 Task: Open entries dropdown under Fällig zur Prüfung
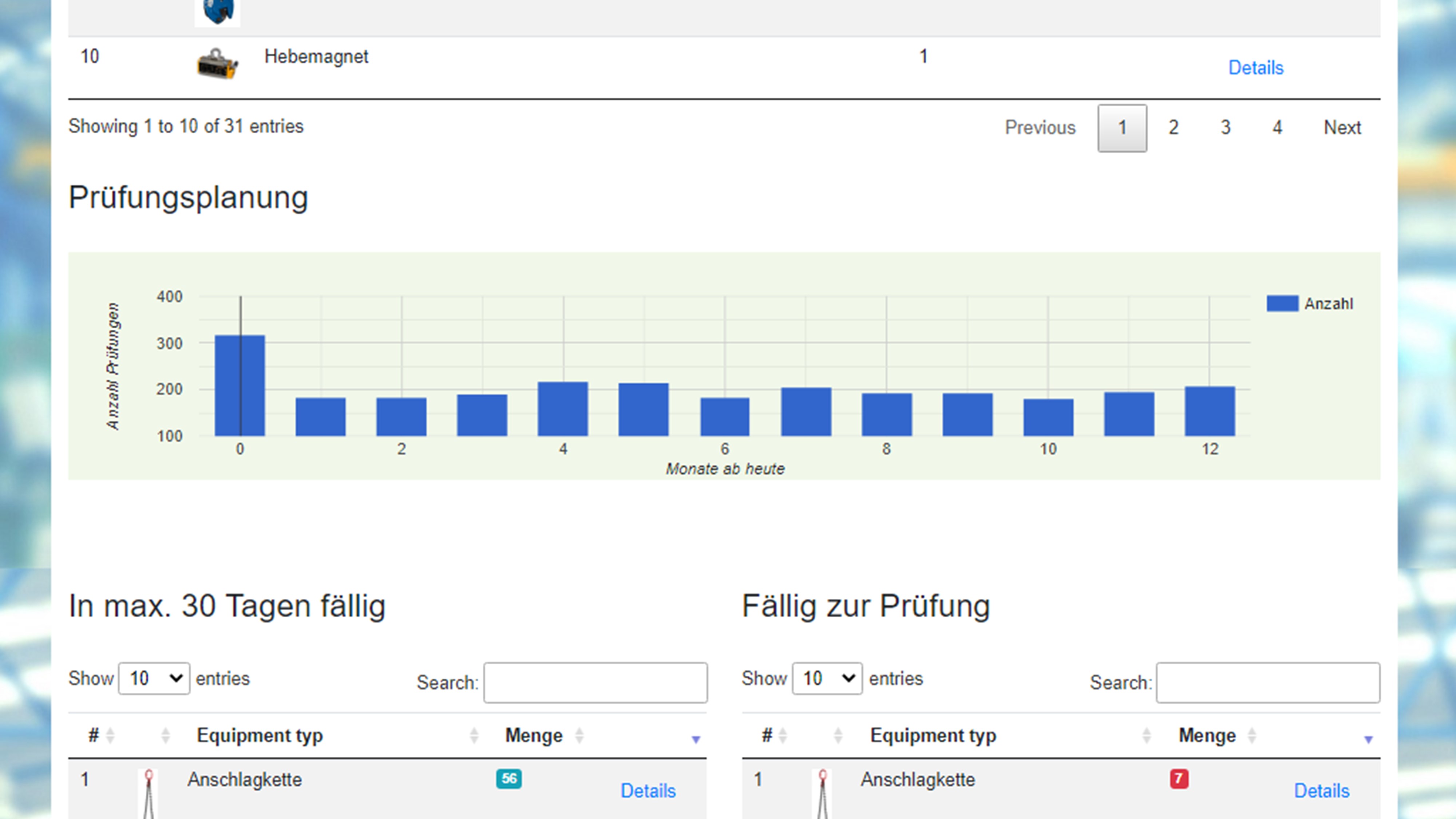pos(827,678)
